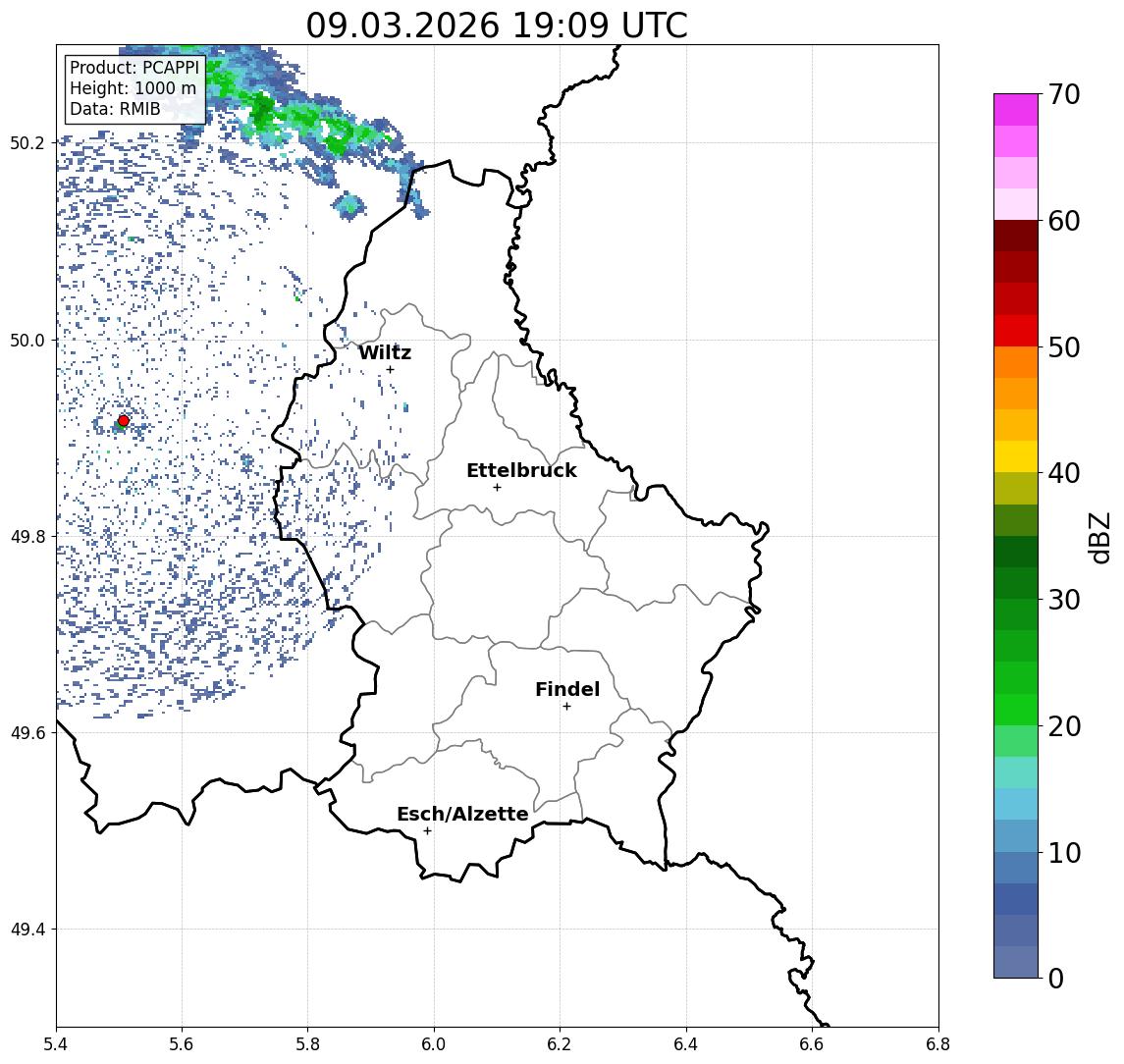This screenshot has height=1064, width=1124.
Task: Pick the olive swatch just below 40 dBZ
Action: [x=1016, y=488]
